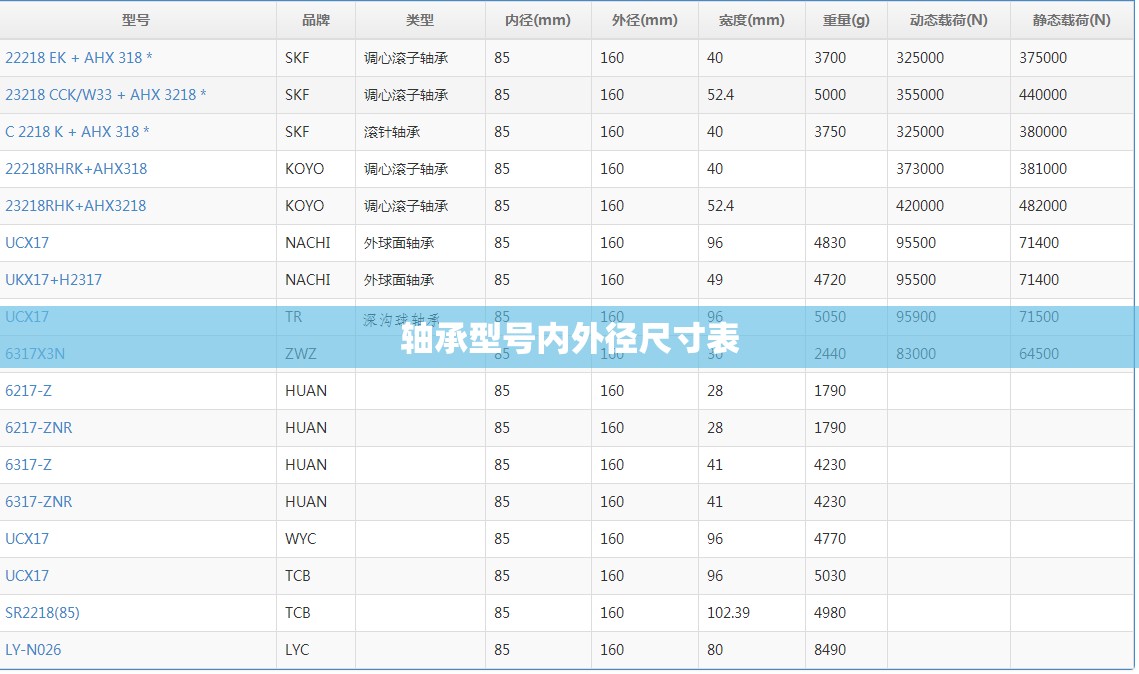Open the UCX17 link in the WYC row

[27, 540]
